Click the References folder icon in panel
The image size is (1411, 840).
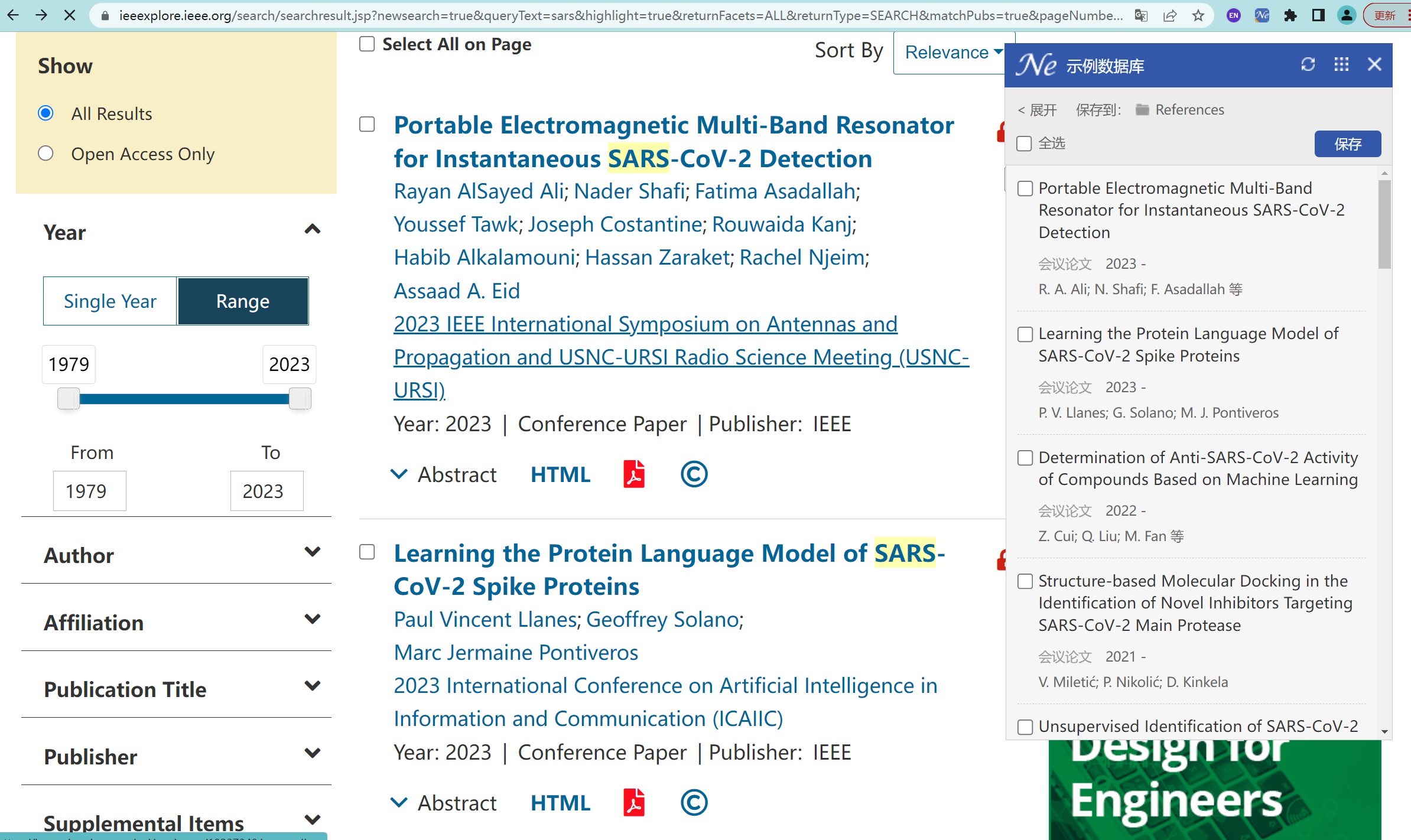click(x=1142, y=110)
